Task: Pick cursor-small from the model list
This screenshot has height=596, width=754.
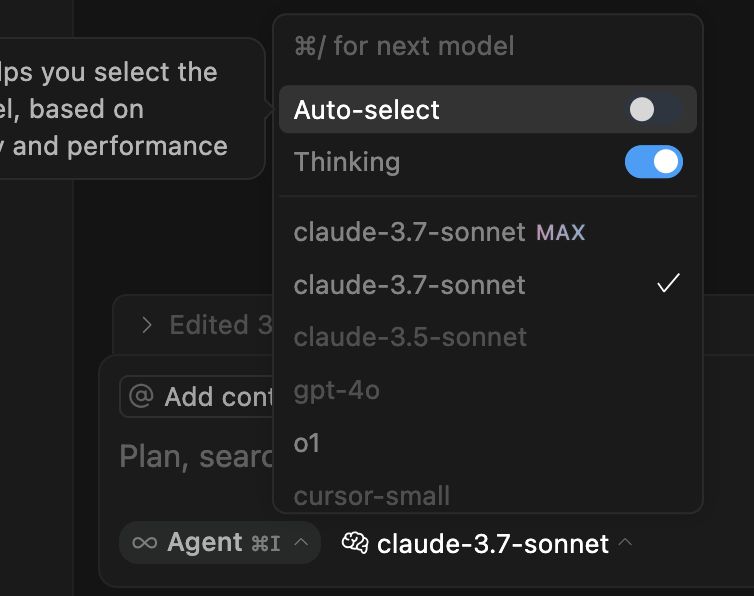Action: tap(488, 495)
